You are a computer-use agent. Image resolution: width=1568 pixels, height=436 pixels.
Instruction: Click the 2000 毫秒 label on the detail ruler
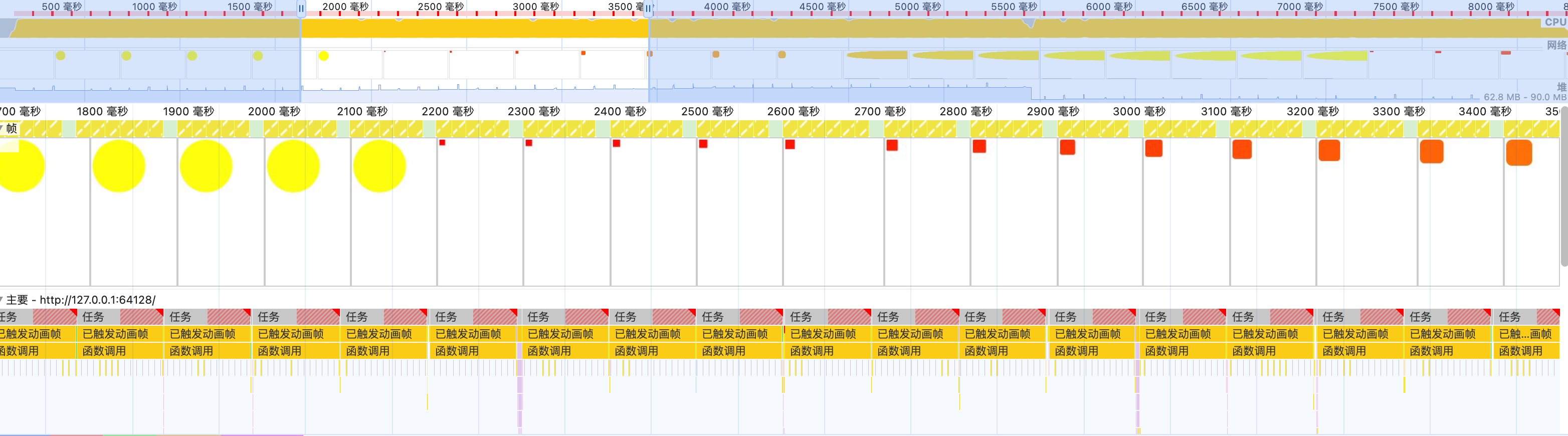coord(274,111)
